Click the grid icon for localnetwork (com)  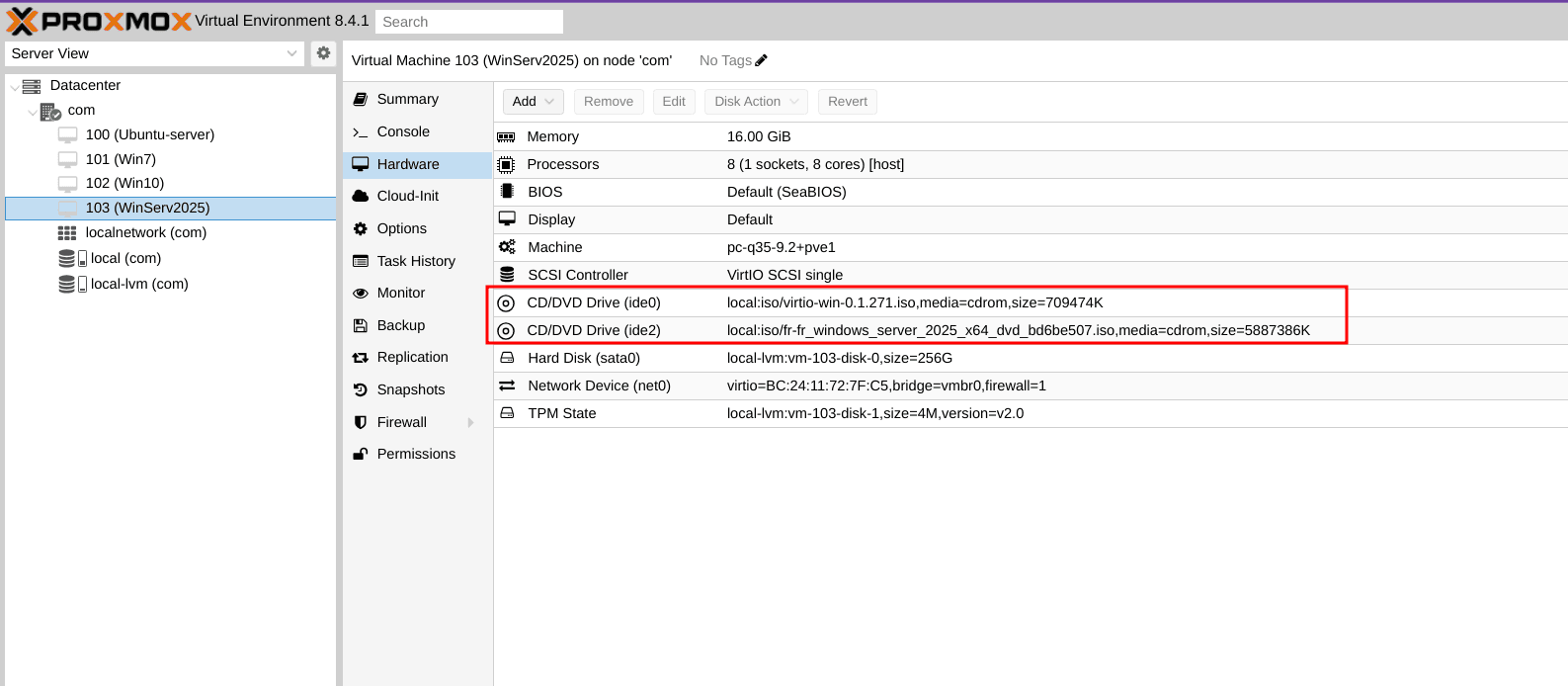tap(67, 233)
